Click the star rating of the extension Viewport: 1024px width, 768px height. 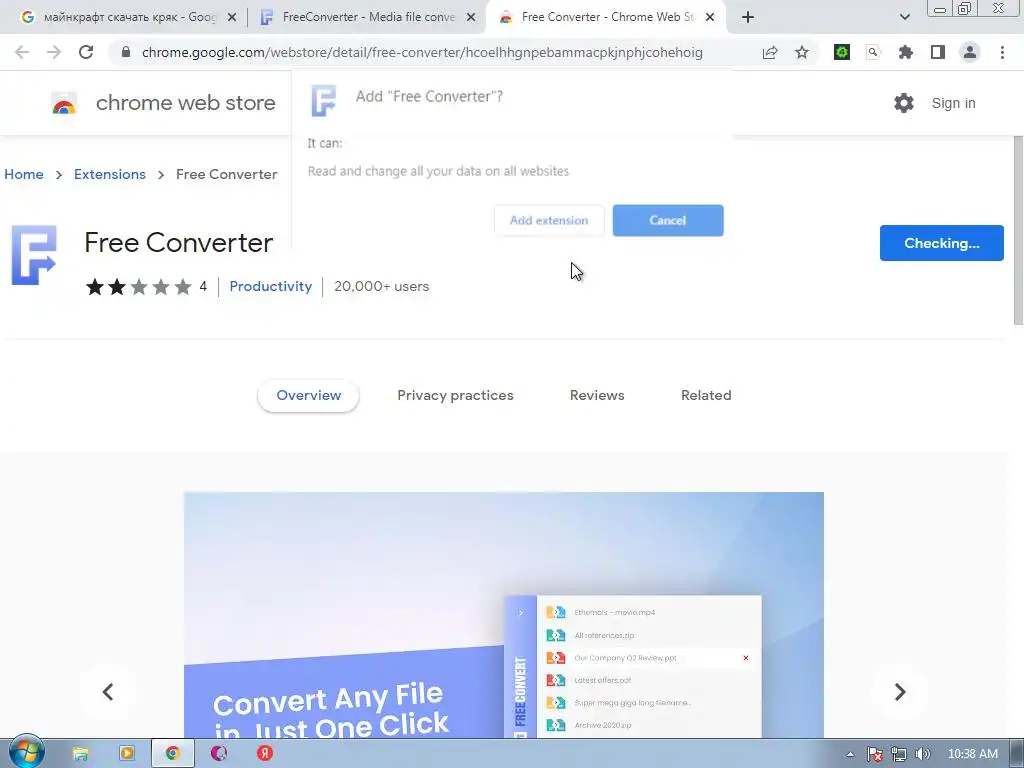(x=138, y=286)
